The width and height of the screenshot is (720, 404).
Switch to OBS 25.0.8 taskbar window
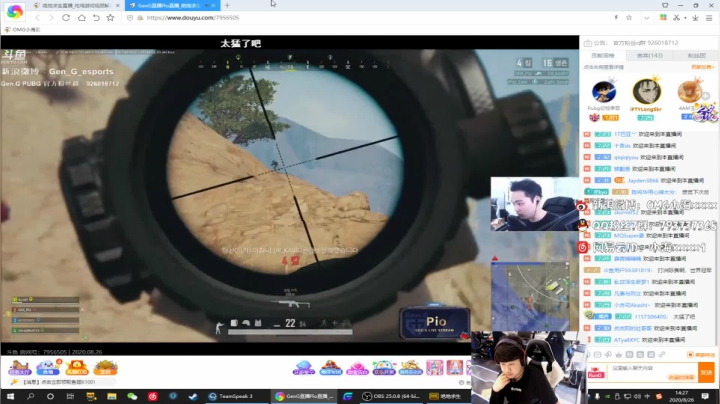pyautogui.click(x=391, y=396)
